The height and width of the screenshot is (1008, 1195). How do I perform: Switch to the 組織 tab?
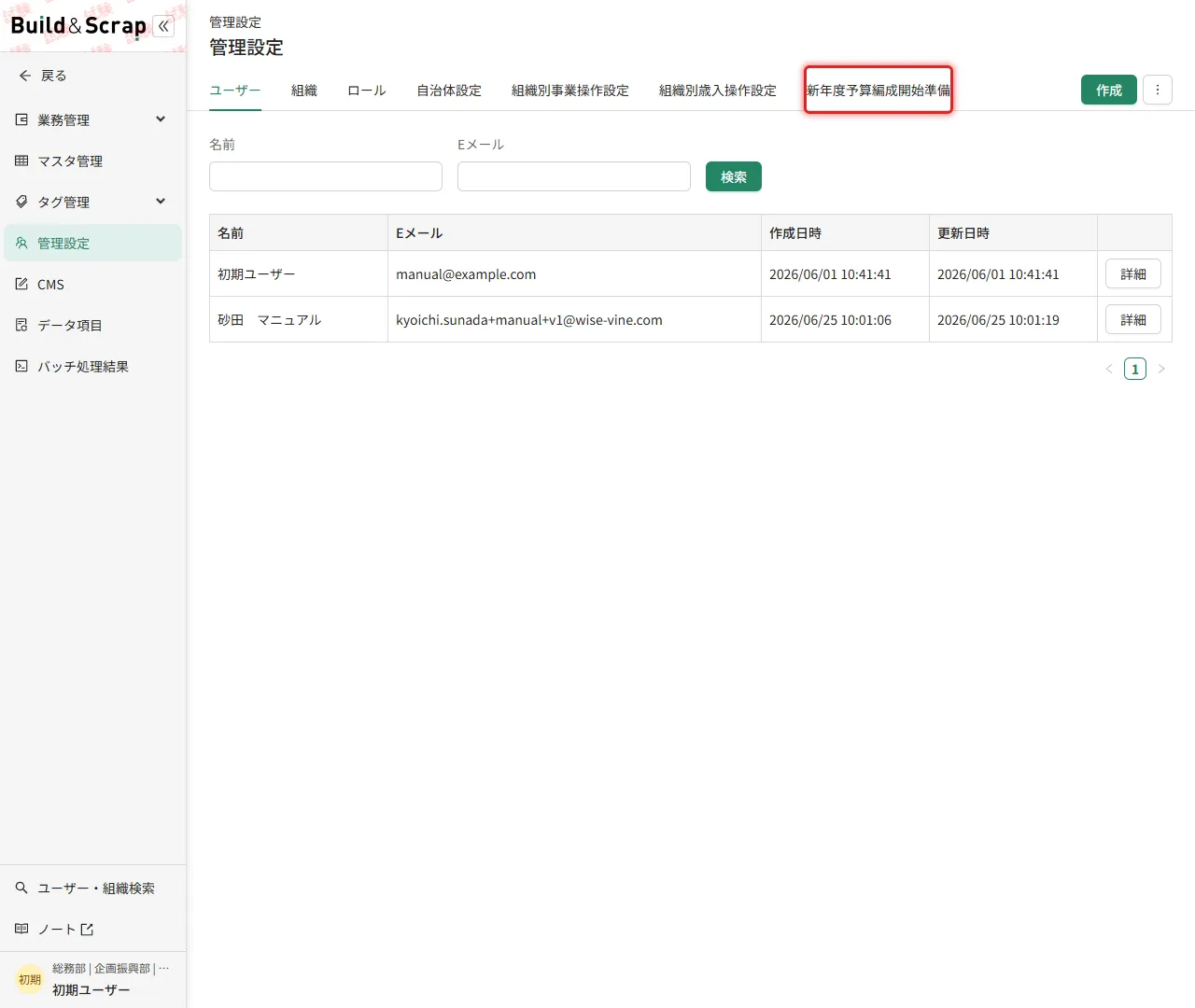[304, 91]
